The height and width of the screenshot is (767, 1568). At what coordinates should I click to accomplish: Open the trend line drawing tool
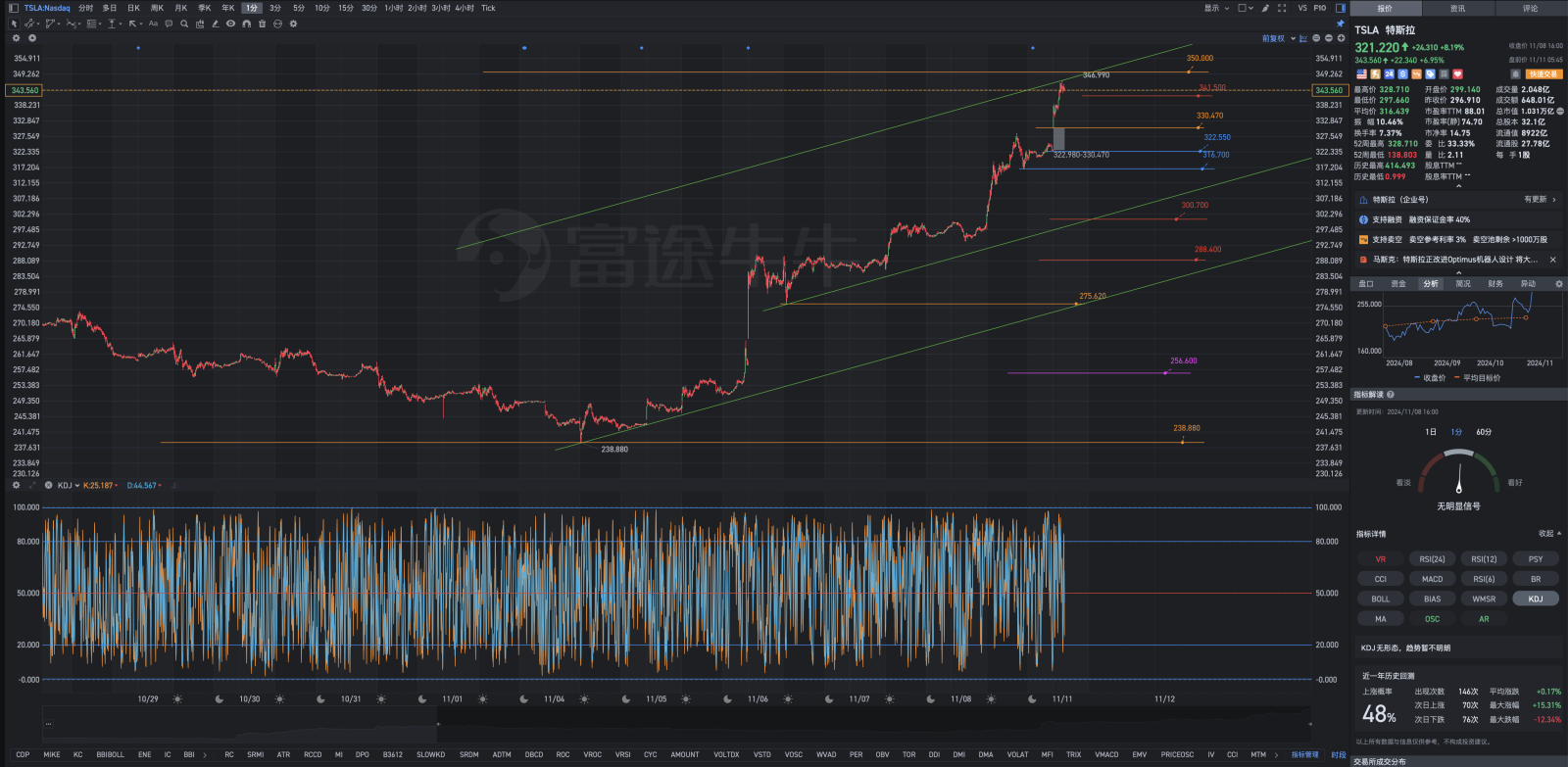point(29,24)
